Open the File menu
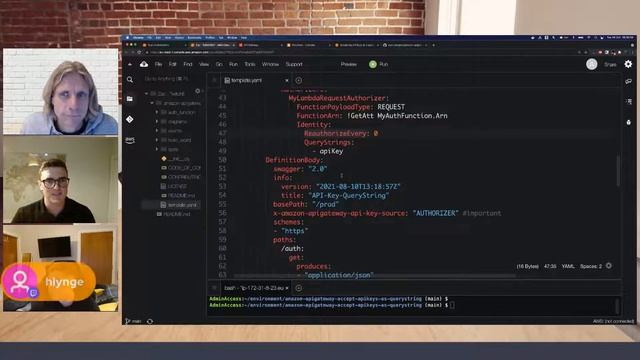 point(158,64)
